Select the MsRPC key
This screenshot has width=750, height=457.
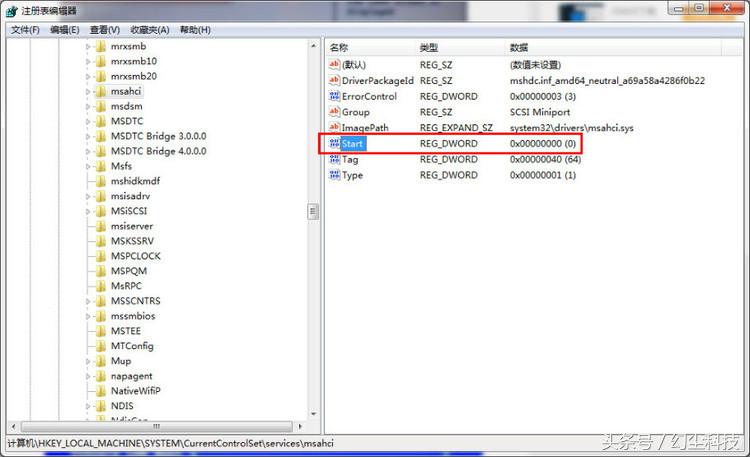(x=126, y=286)
